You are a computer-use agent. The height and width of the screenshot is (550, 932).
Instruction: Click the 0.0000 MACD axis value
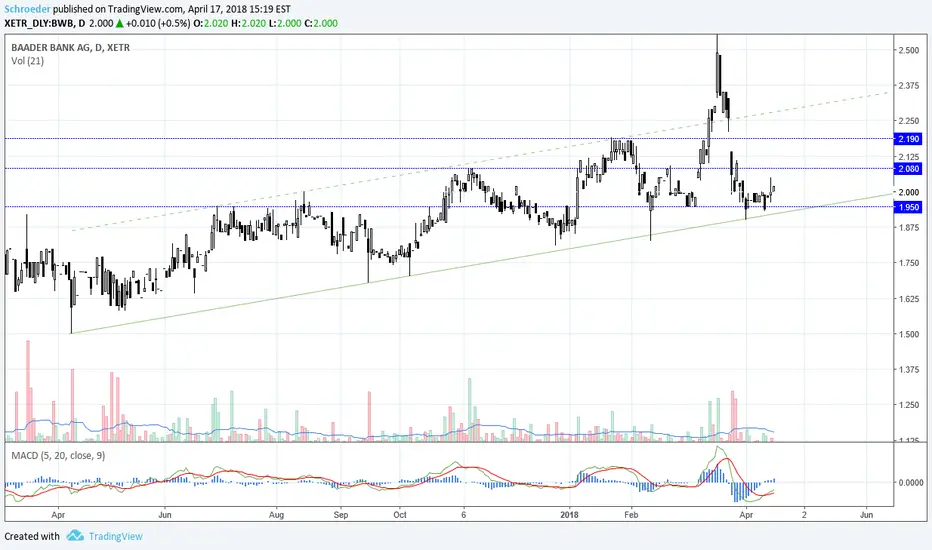click(909, 482)
